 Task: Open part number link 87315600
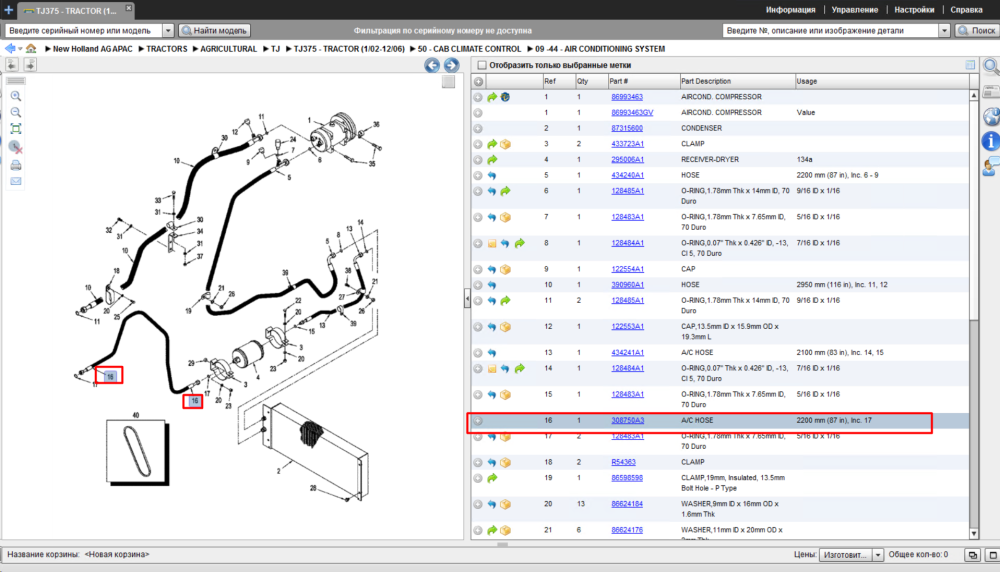point(627,128)
